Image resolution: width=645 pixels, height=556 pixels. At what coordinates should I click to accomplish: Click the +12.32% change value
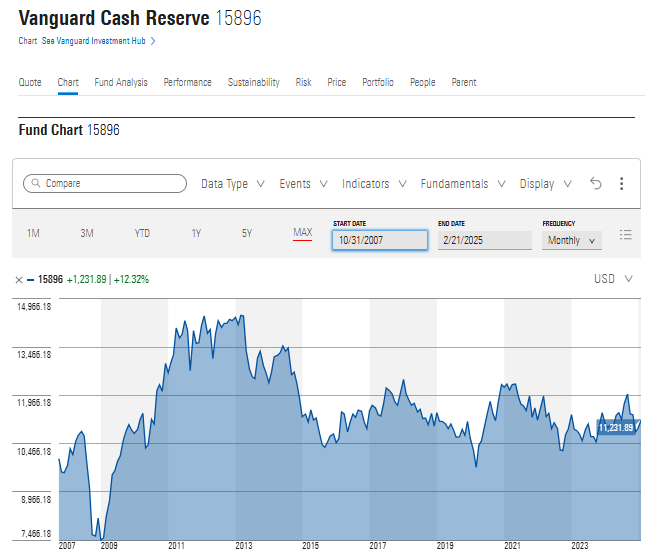click(131, 280)
